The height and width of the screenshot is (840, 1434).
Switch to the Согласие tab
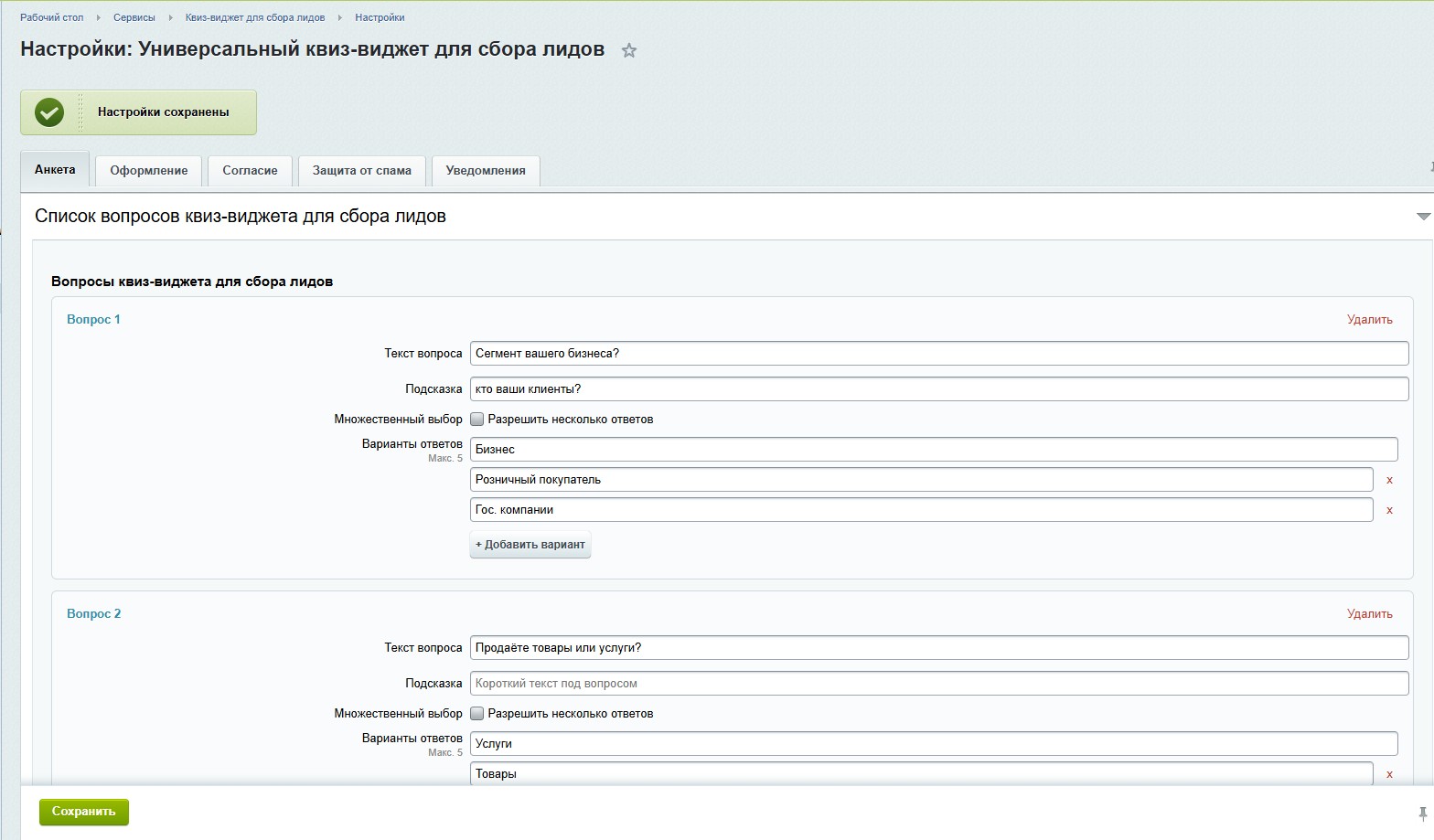[250, 171]
